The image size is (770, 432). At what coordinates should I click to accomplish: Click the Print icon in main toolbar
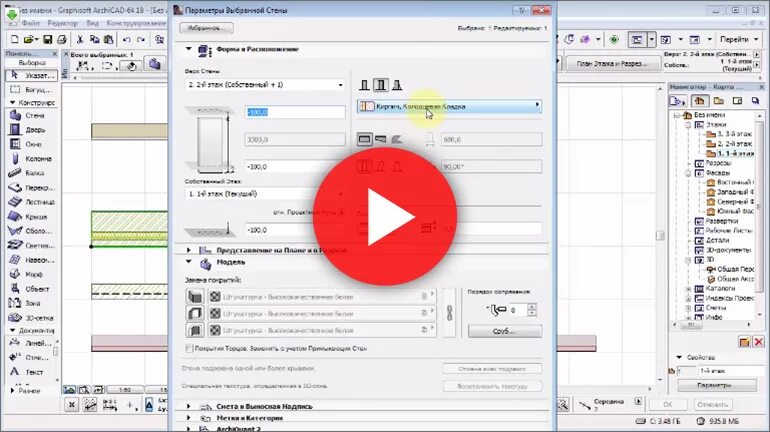point(61,39)
